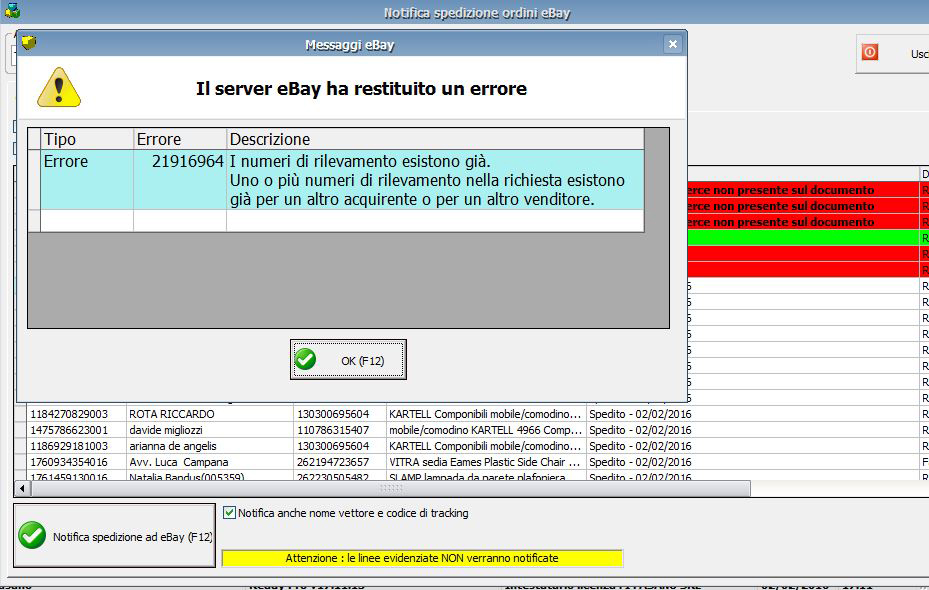The image size is (929, 590).
Task: Click Notifica spedizione ad eBay (F12) button
Action: click(114, 536)
